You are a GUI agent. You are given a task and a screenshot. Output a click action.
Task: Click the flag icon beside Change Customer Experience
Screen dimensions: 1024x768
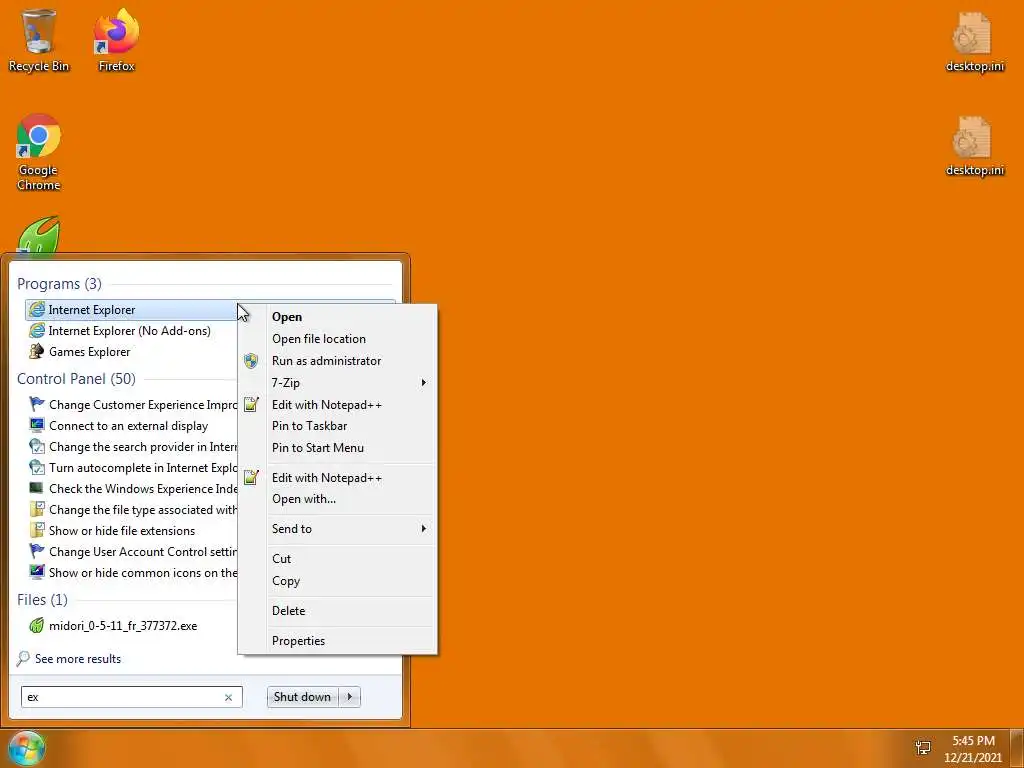click(x=37, y=405)
